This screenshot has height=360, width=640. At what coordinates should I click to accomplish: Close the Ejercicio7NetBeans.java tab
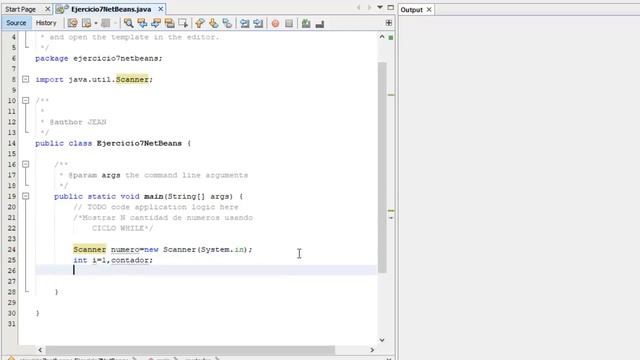(x=161, y=9)
